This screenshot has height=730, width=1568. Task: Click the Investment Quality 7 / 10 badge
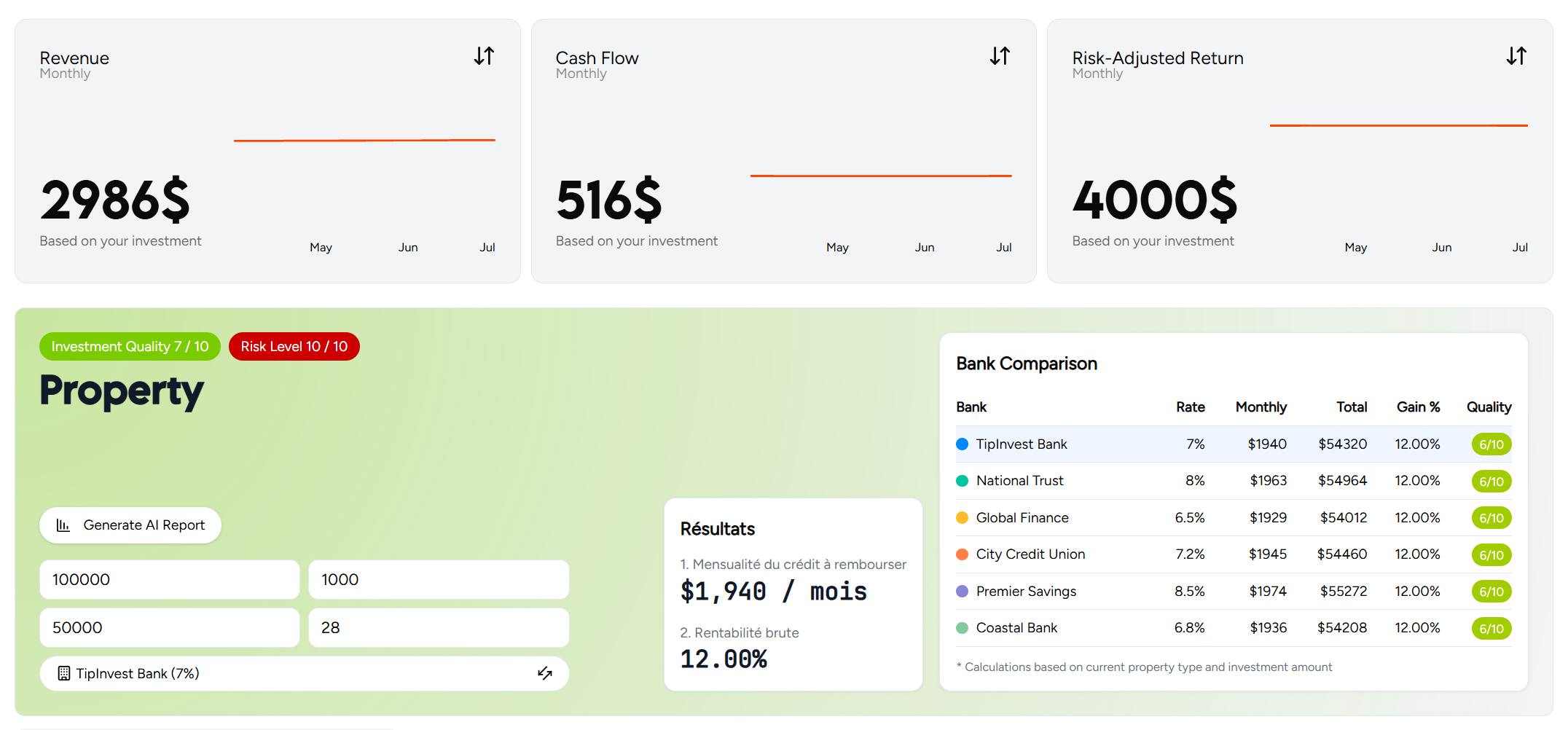(x=130, y=347)
